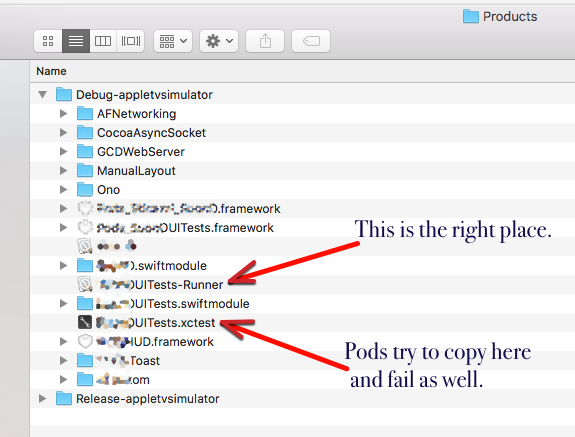Switch to icon view
This screenshot has width=575, height=437.
click(48, 41)
